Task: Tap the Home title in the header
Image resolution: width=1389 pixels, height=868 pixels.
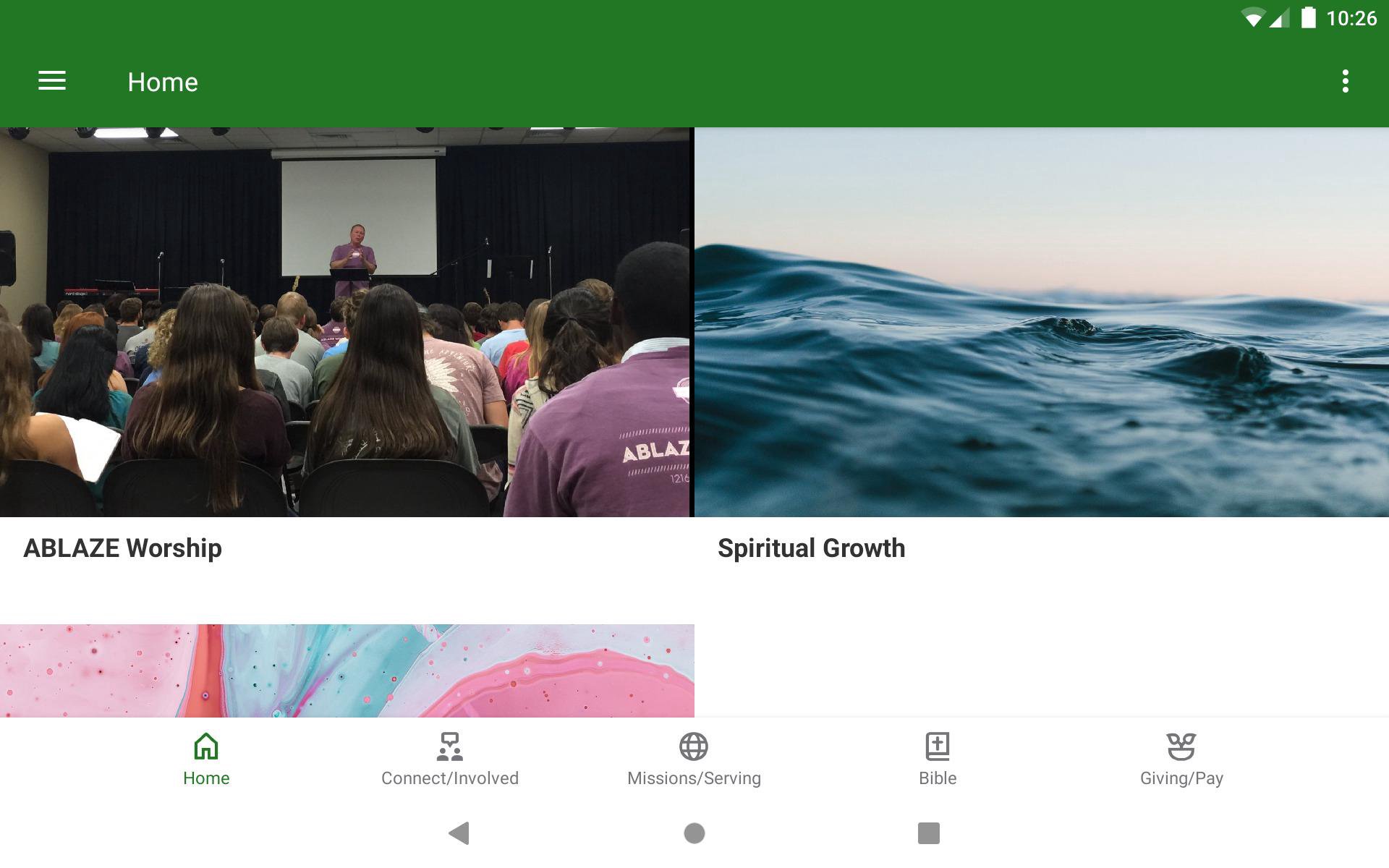Action: 163,82
